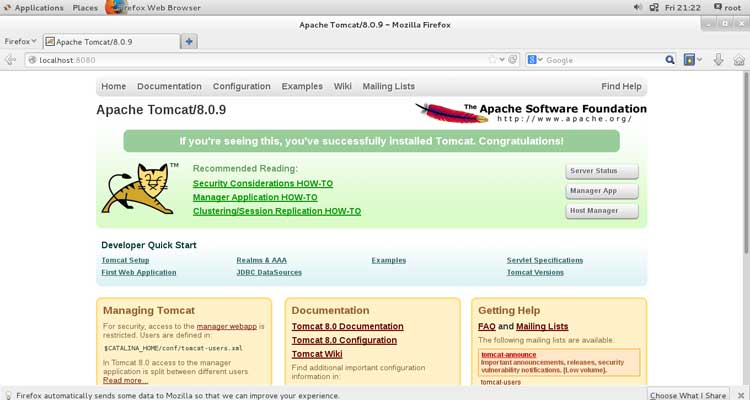Open the Tomcat Wiki link
The image size is (750, 400).
[317, 354]
